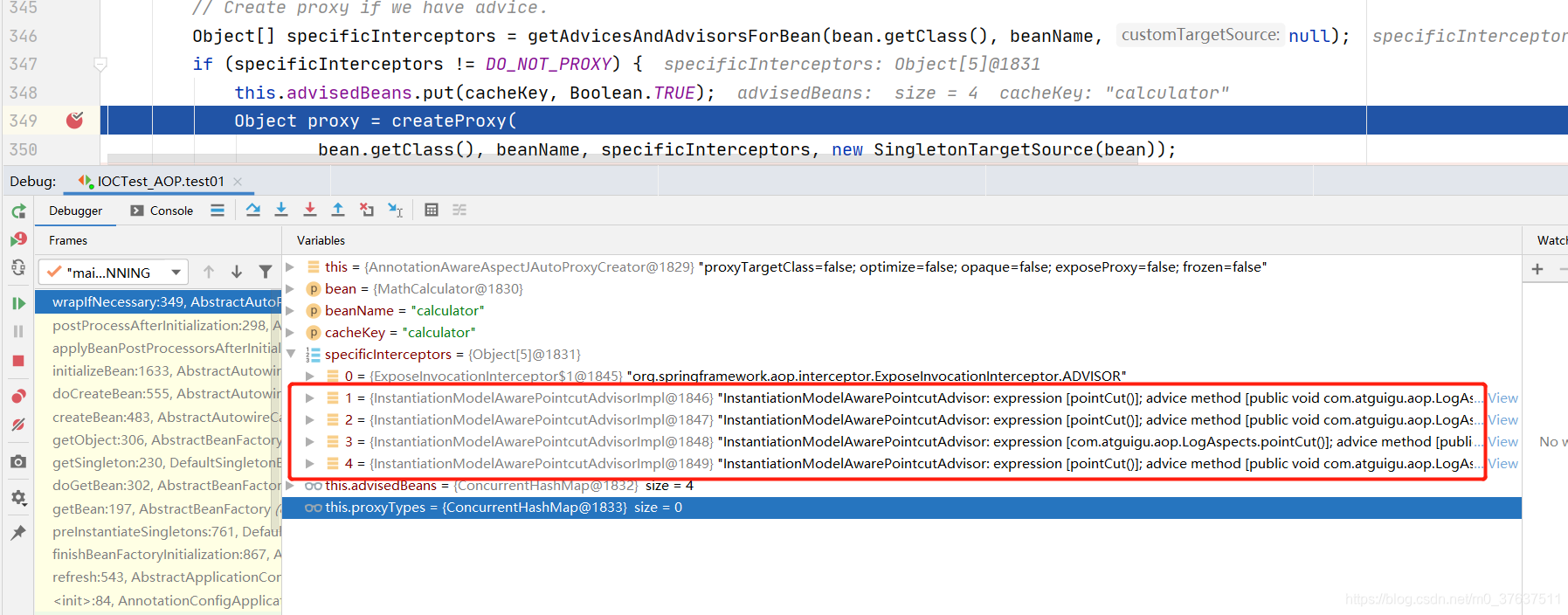Select doGetBean:302 frame
Image resolution: width=1568 pixels, height=615 pixels.
(x=158, y=485)
